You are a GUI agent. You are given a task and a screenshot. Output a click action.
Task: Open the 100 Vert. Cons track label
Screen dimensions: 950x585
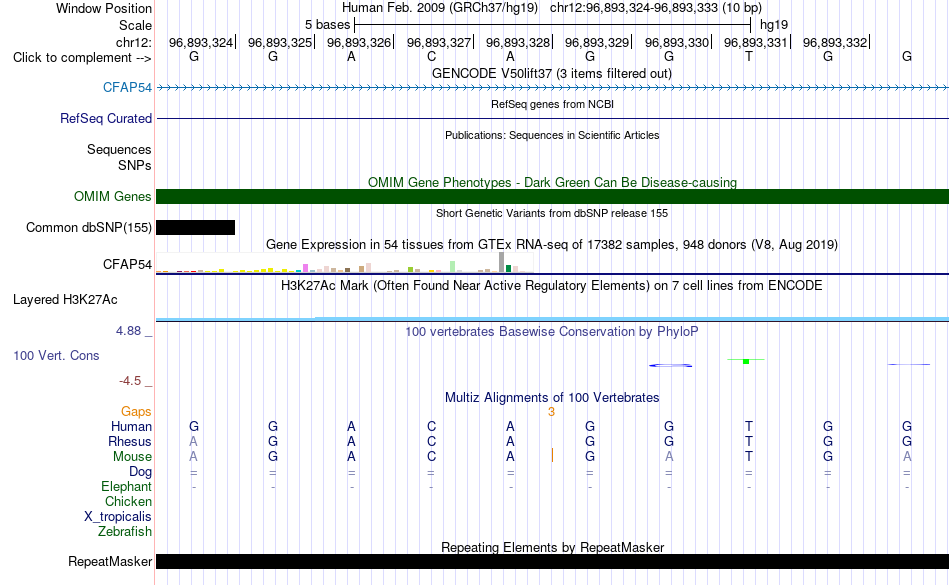tap(56, 355)
